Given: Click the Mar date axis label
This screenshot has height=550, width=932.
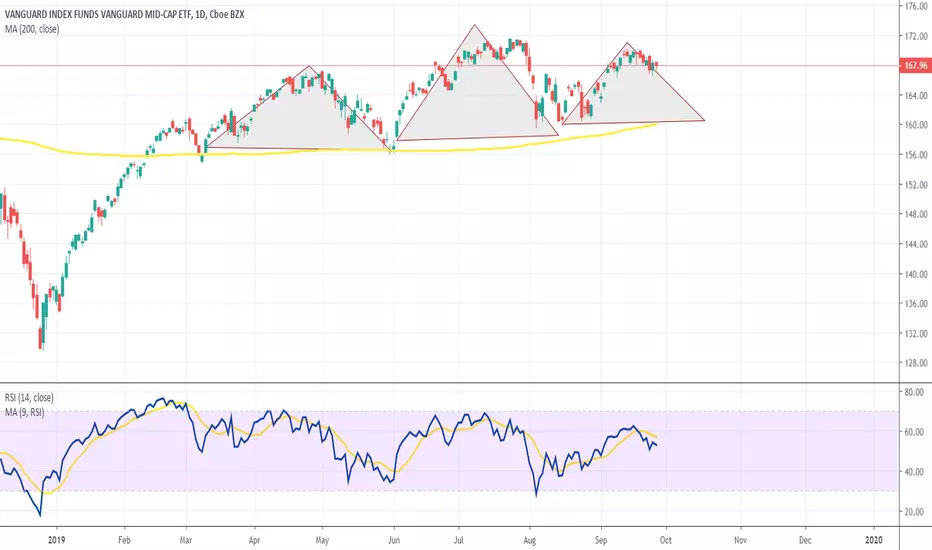Looking at the screenshot, I should click(x=186, y=540).
